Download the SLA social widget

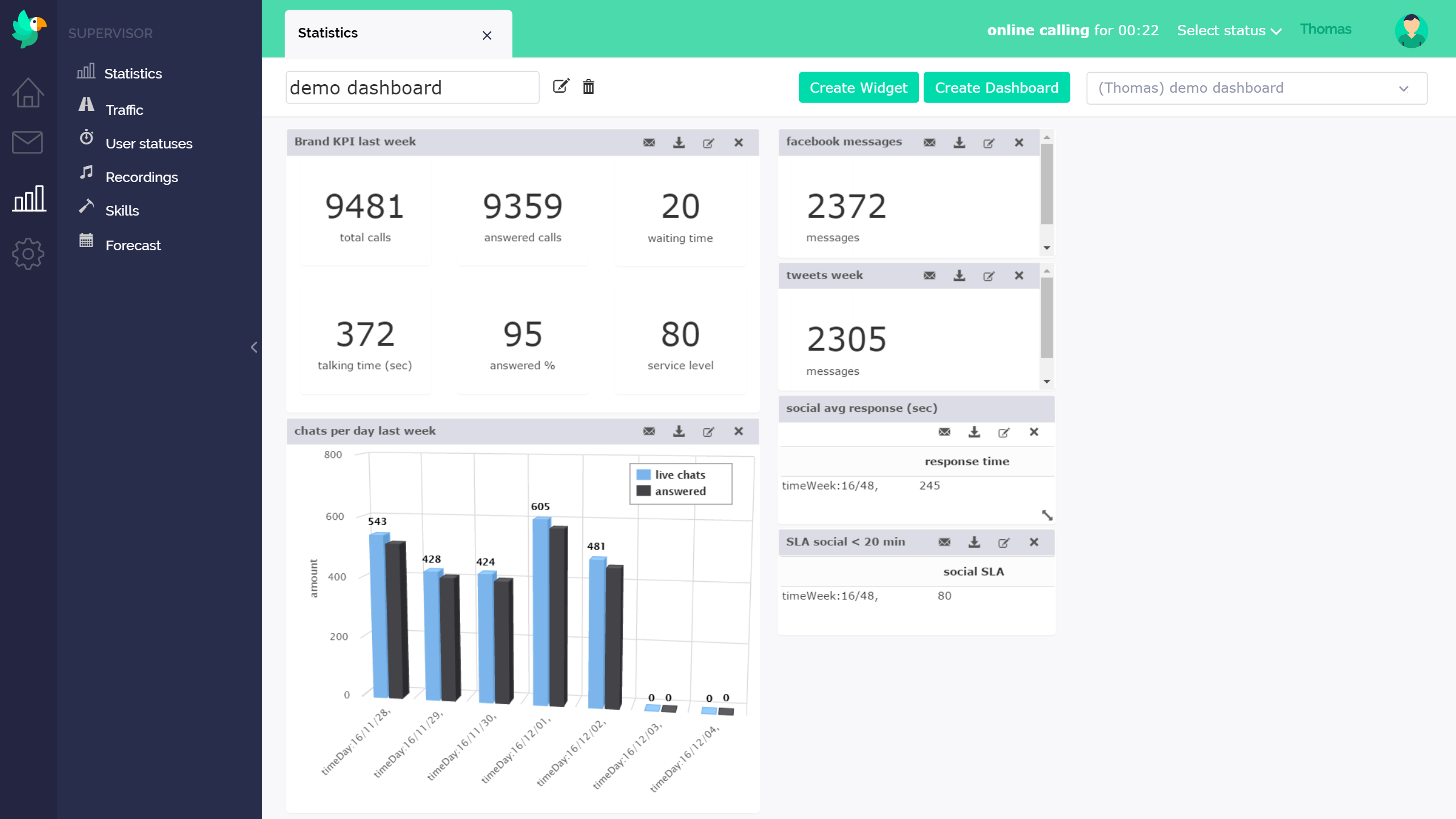[974, 542]
